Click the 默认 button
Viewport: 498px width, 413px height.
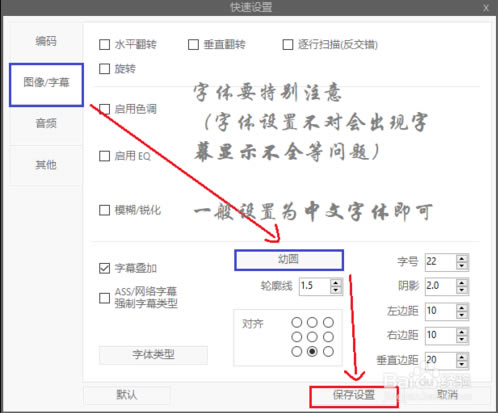[x=127, y=395]
